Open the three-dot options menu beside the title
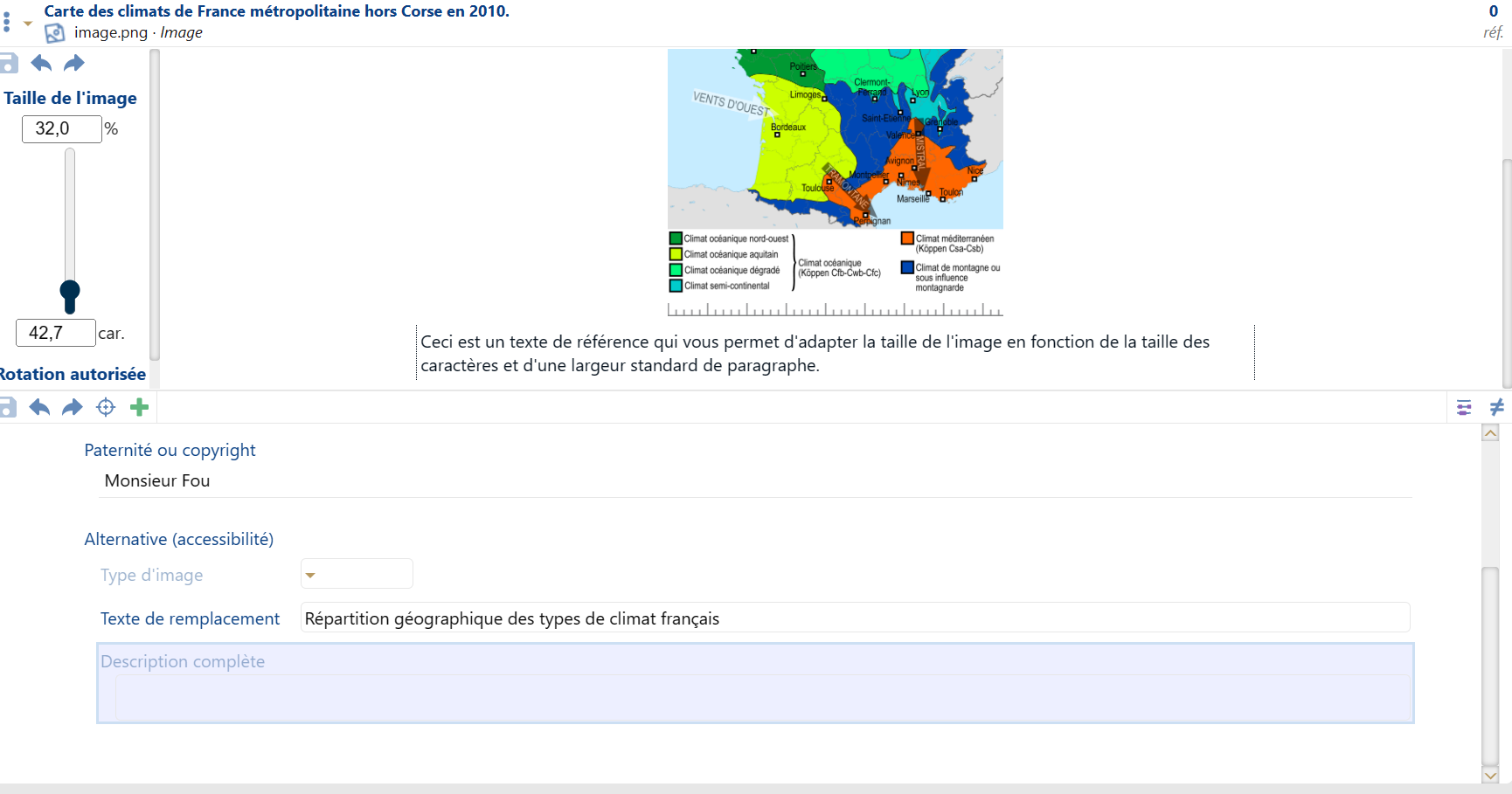This screenshot has height=794, width=1512. [7, 22]
